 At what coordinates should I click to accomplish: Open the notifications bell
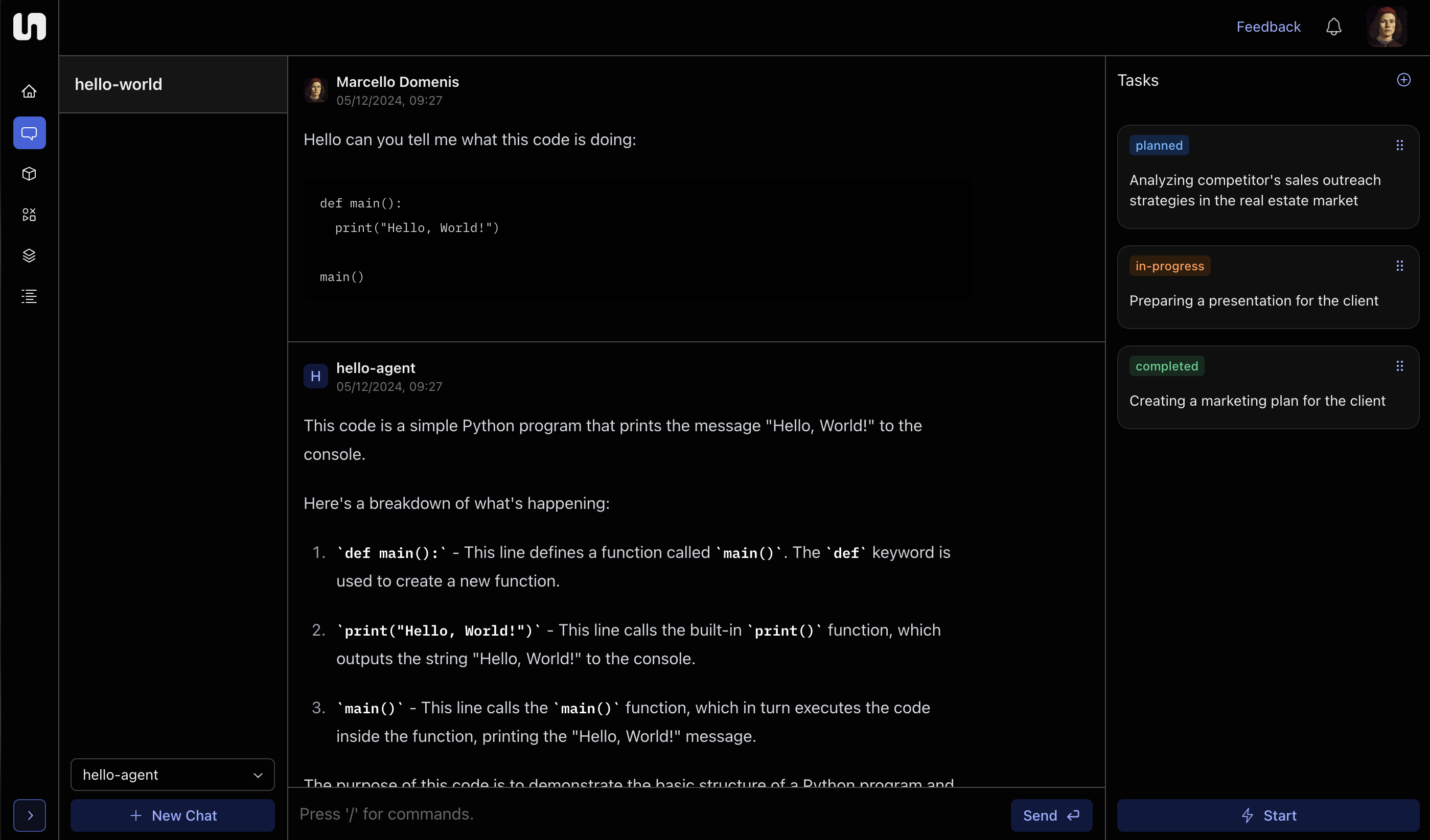tap(1333, 27)
